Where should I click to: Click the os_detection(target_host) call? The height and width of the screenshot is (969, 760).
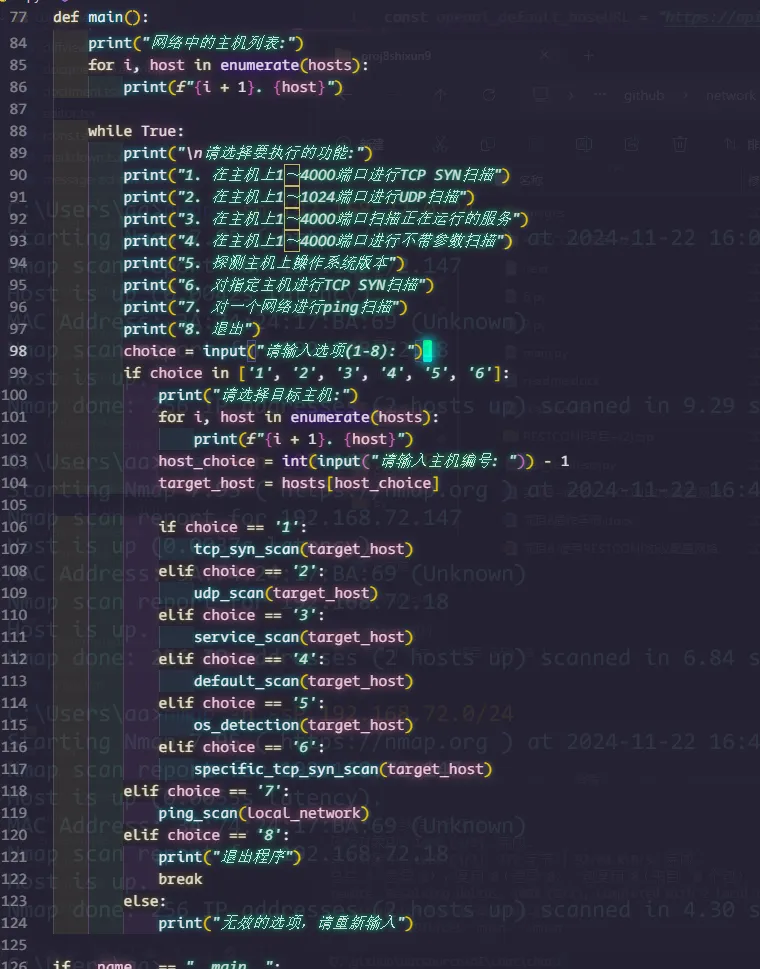(x=303, y=725)
